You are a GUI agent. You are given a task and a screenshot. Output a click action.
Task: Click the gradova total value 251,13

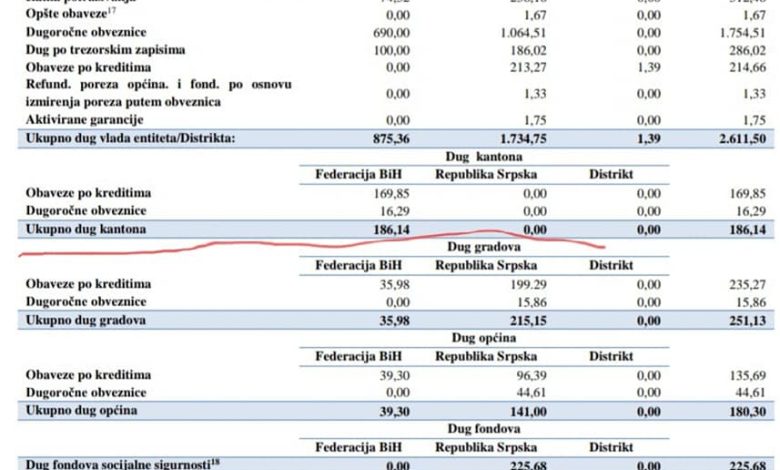click(x=744, y=320)
